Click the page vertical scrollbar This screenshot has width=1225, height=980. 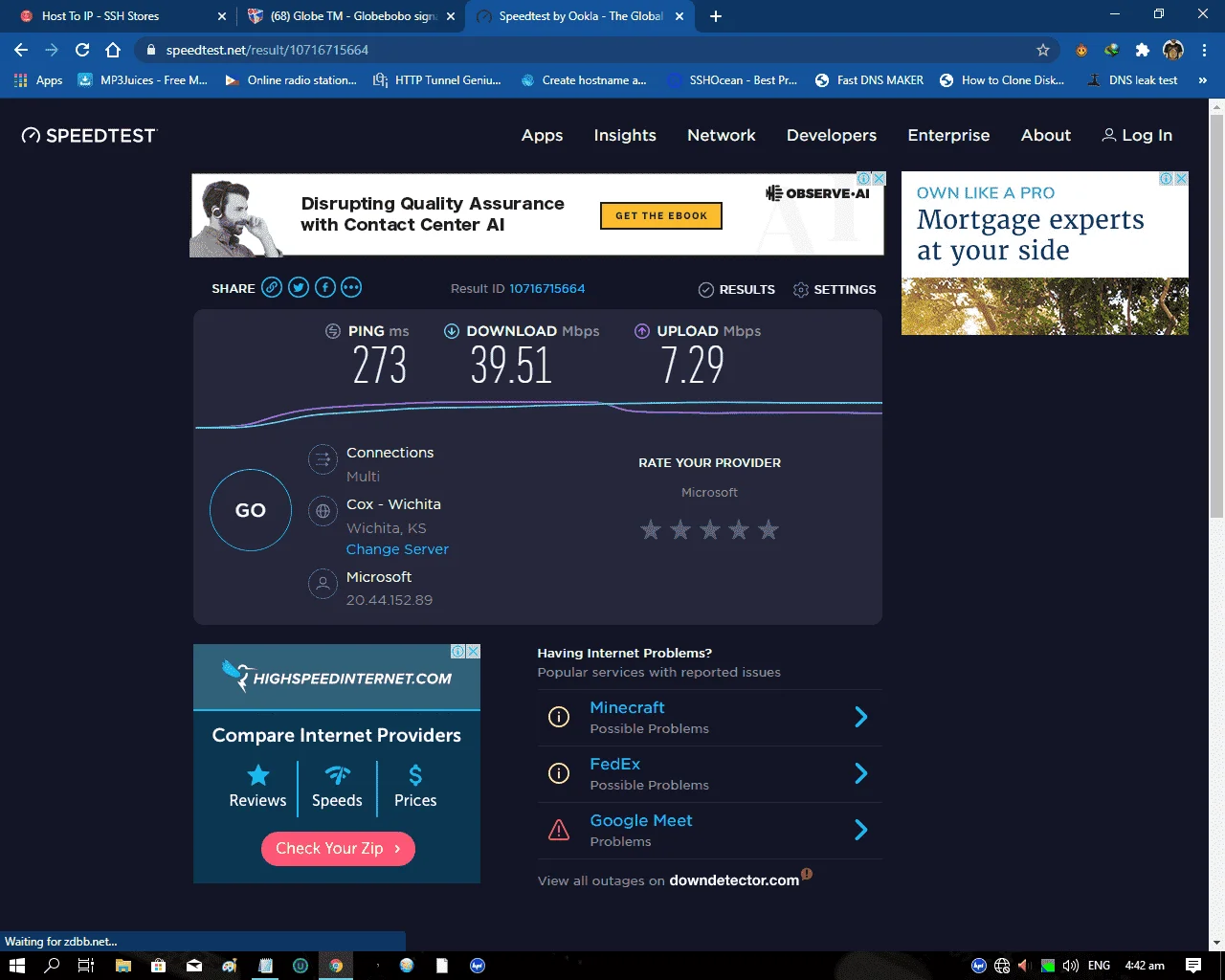coord(1216,316)
